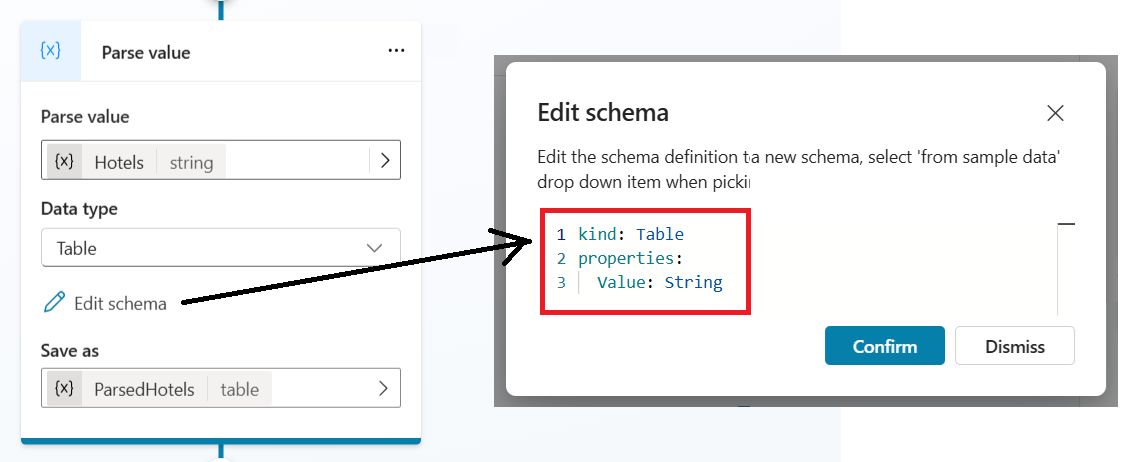Viewport: 1139px width, 462px height.
Task: Click line 1 'kind: Table' in editor
Action: click(630, 234)
